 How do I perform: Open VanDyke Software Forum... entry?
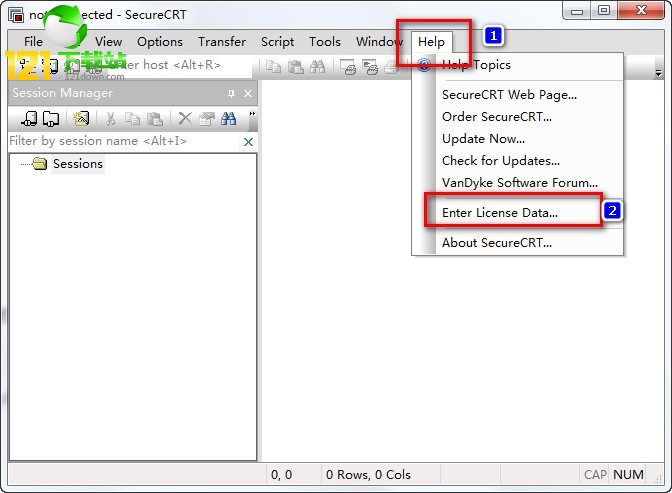coord(517,183)
